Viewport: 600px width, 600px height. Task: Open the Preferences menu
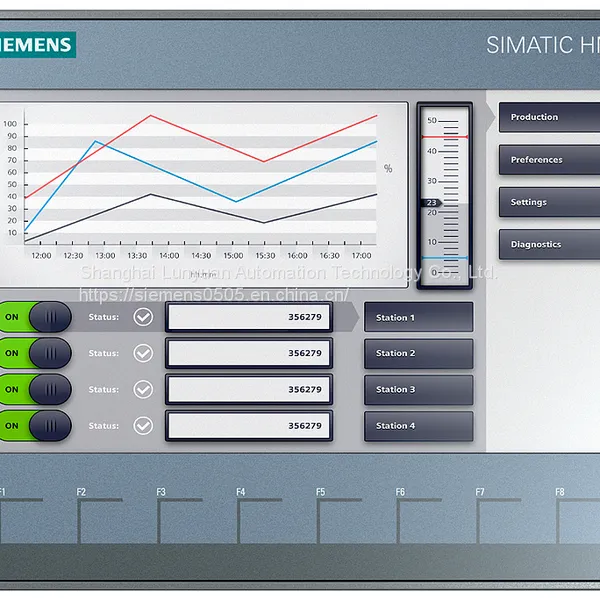coord(549,160)
